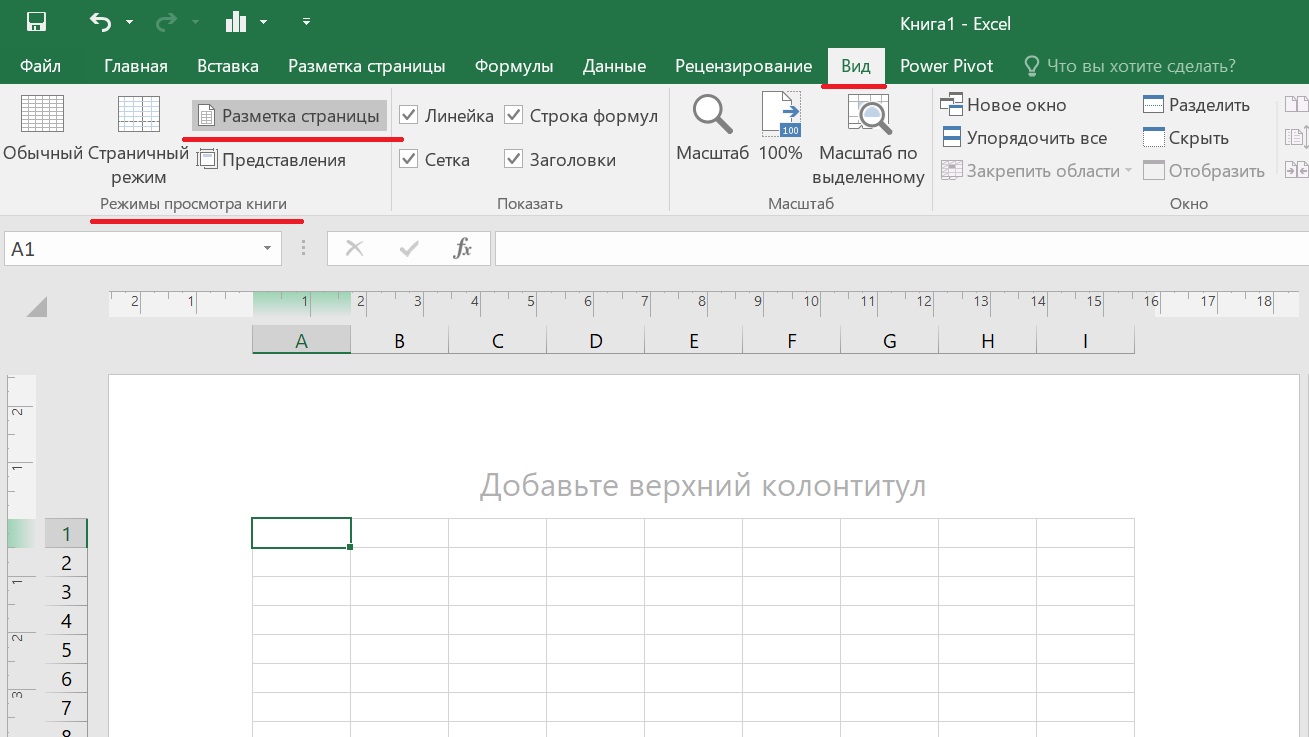
Task: Select row 6 header
Action: pyautogui.click(x=67, y=678)
